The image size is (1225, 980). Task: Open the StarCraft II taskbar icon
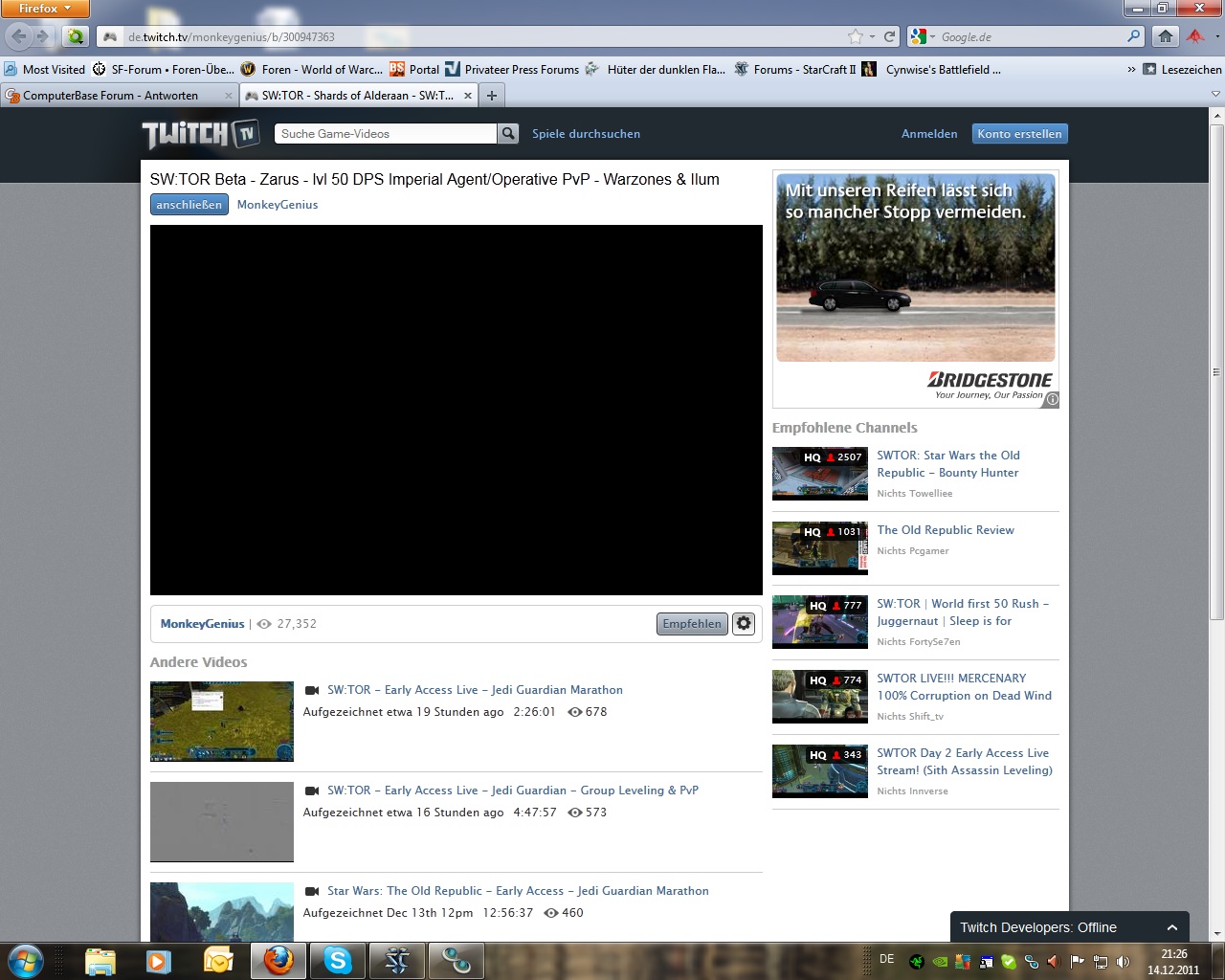tap(397, 960)
